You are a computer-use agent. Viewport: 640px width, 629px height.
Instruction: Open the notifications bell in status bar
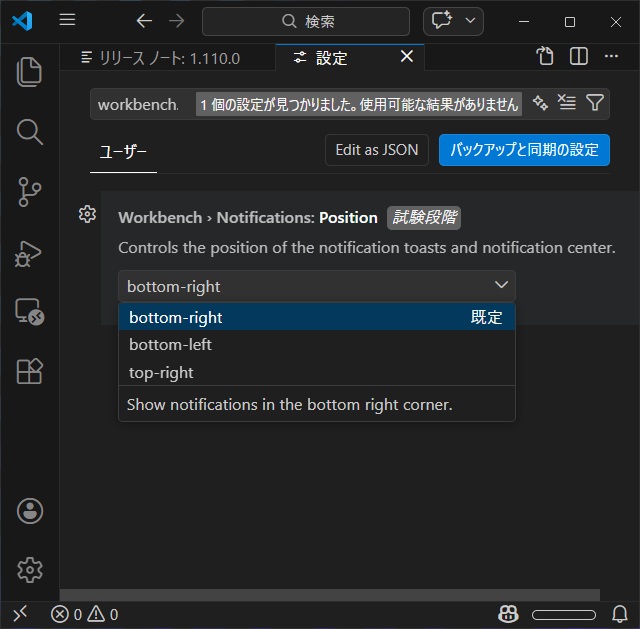click(620, 614)
